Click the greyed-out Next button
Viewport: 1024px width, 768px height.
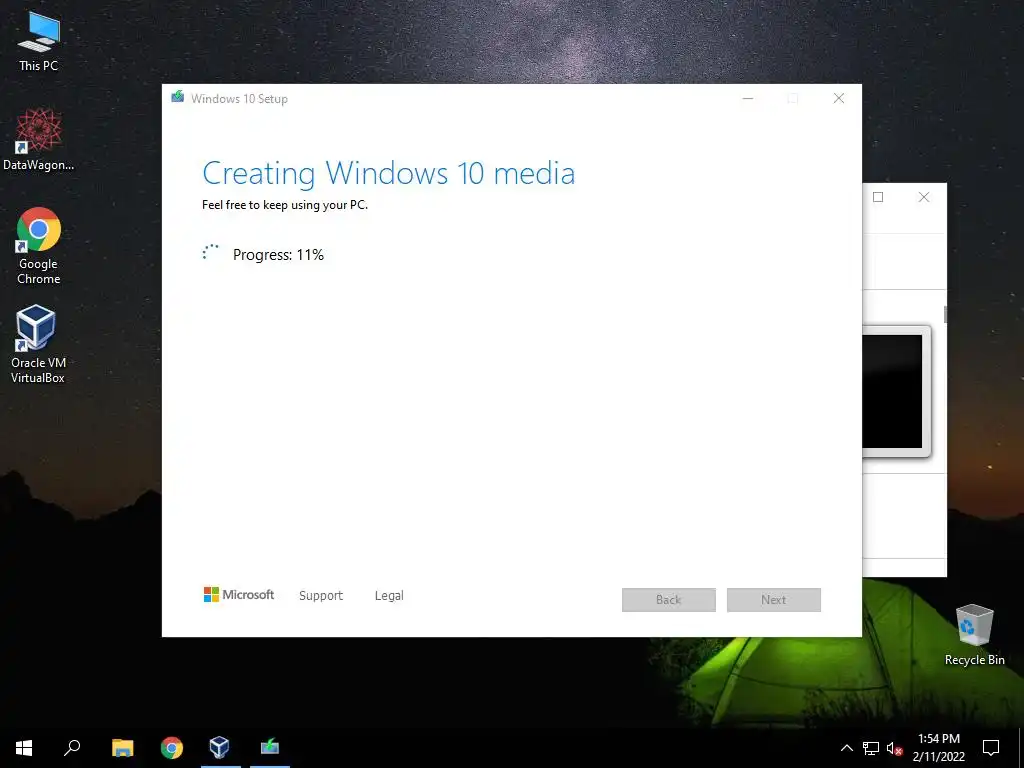pyautogui.click(x=774, y=600)
